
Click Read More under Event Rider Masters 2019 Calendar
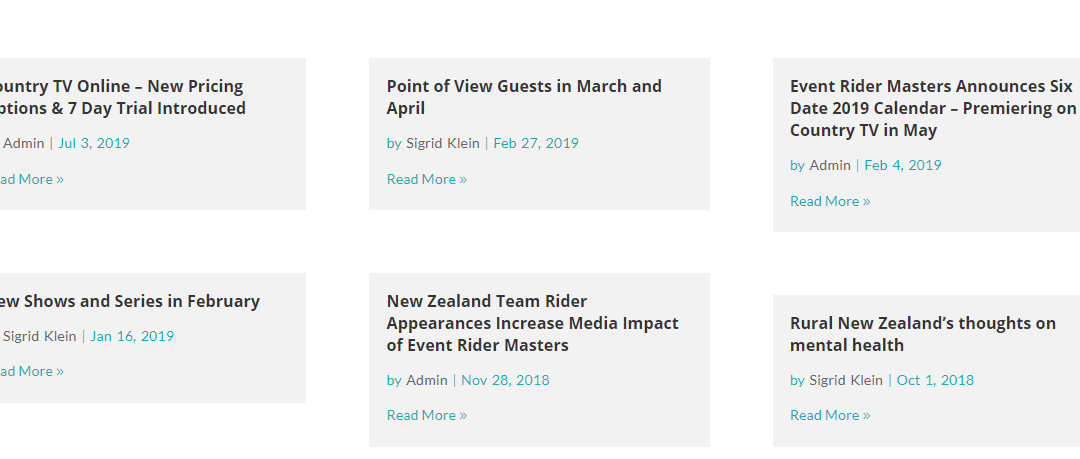pos(830,201)
